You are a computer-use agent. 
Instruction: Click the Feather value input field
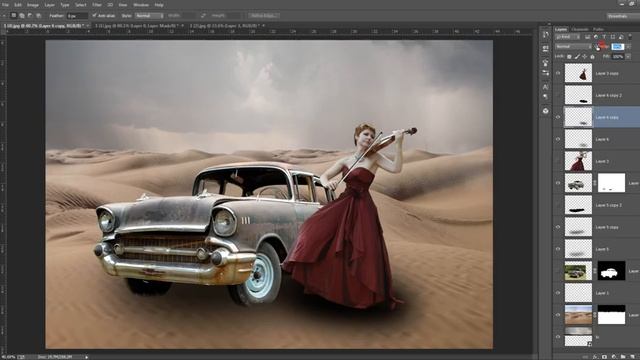[77, 16]
